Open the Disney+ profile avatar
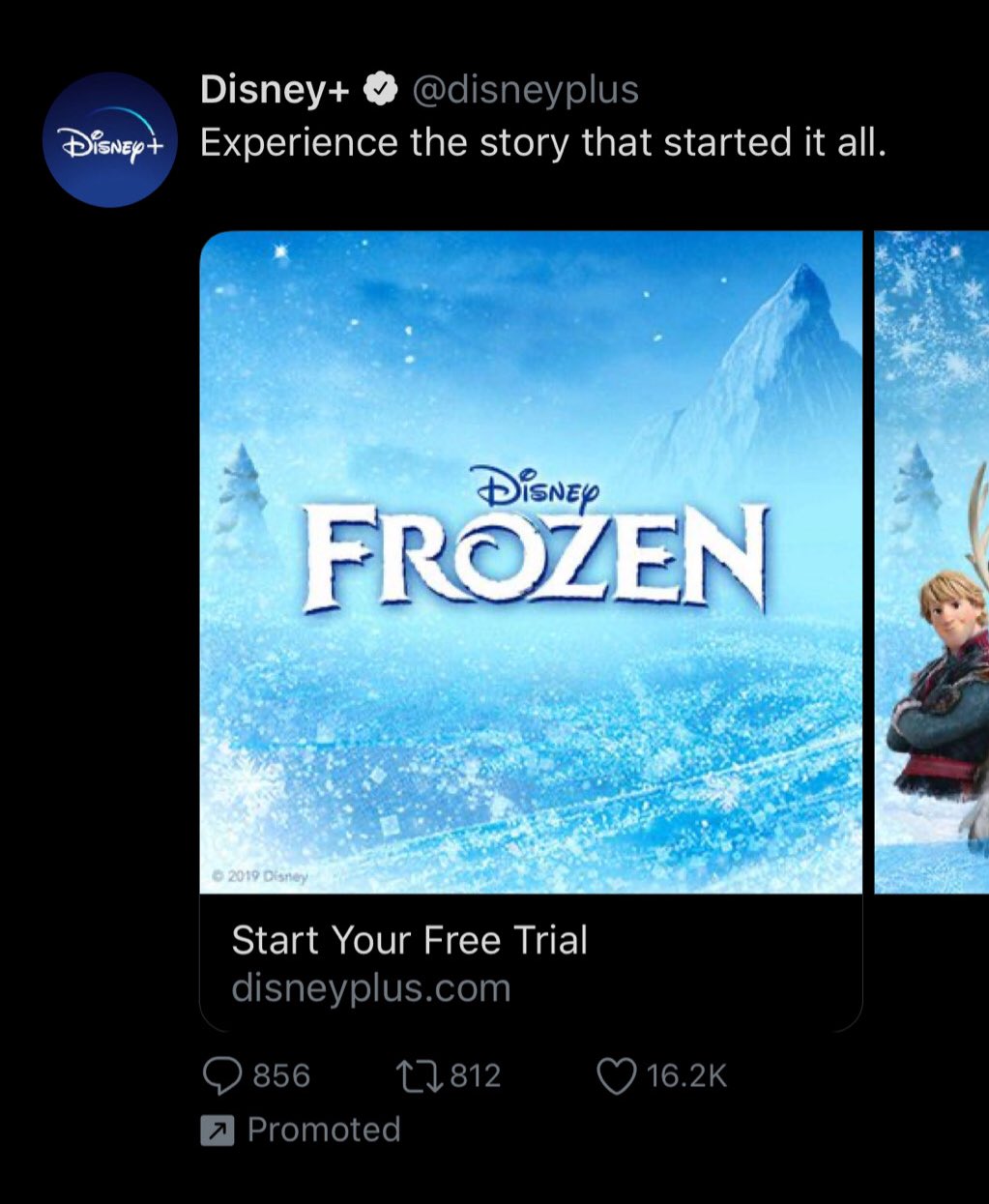The image size is (989, 1204). 110,139
